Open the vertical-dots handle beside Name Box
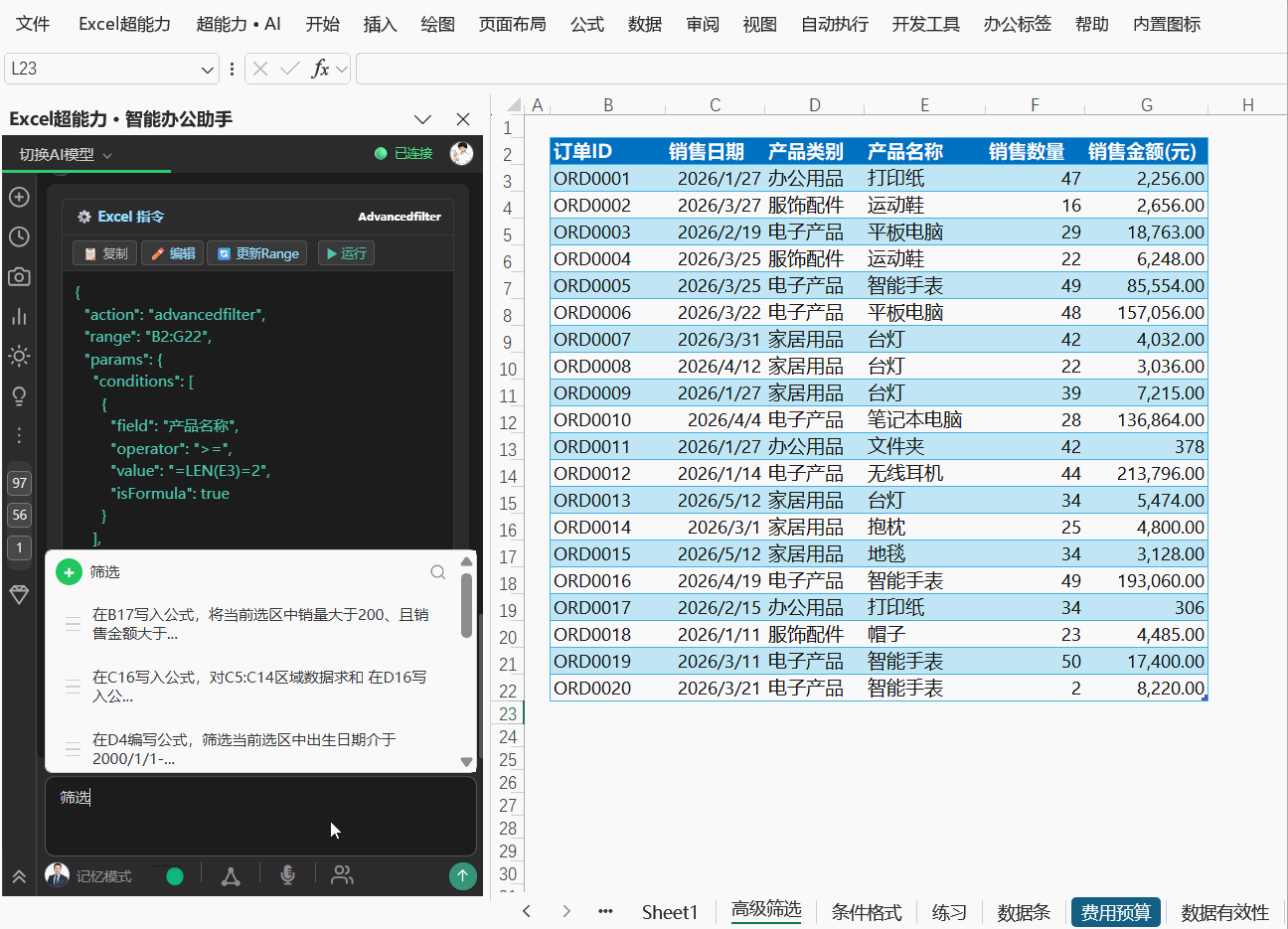This screenshot has height=929, width=1288. click(232, 69)
